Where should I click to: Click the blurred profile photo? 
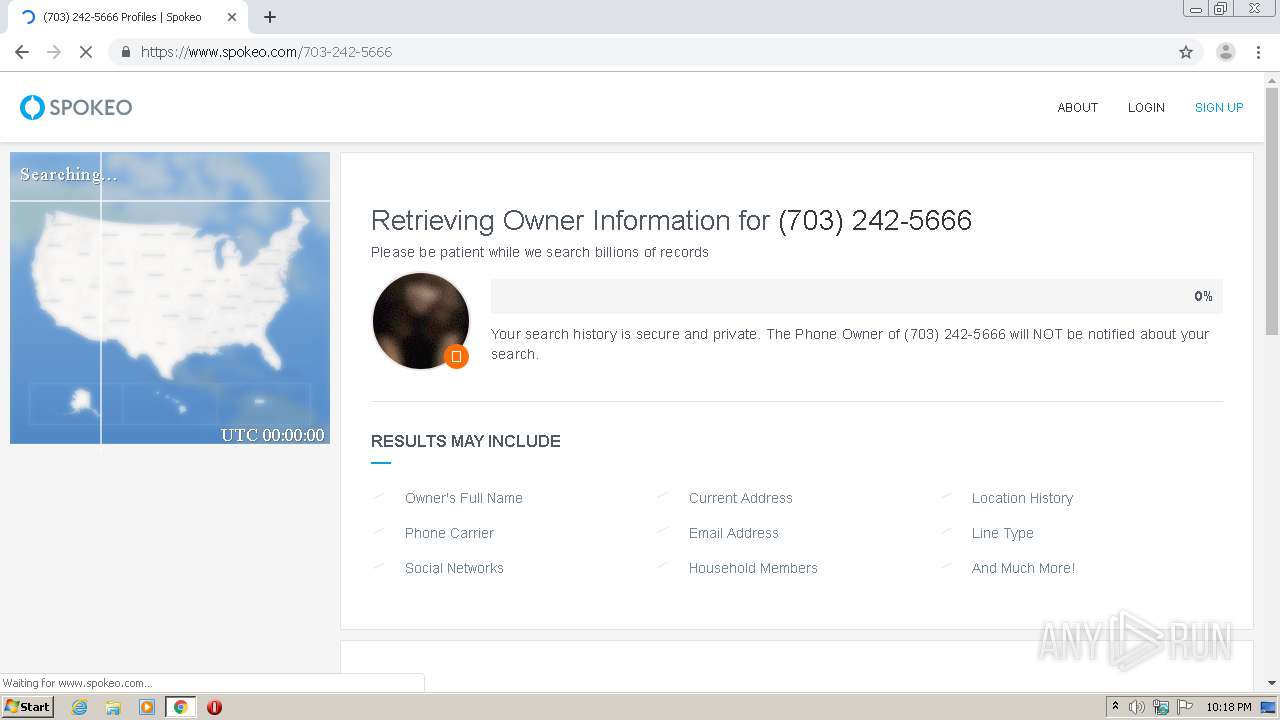click(x=420, y=321)
